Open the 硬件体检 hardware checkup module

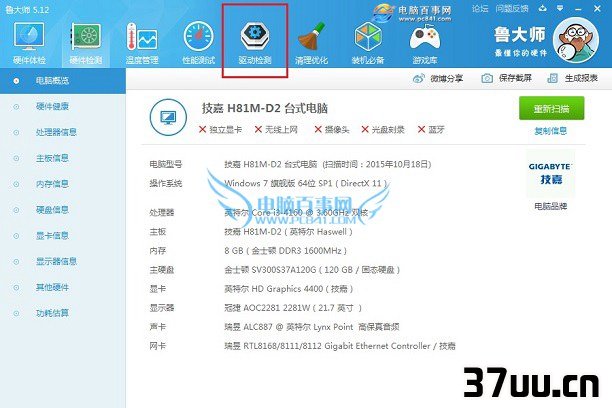29,43
